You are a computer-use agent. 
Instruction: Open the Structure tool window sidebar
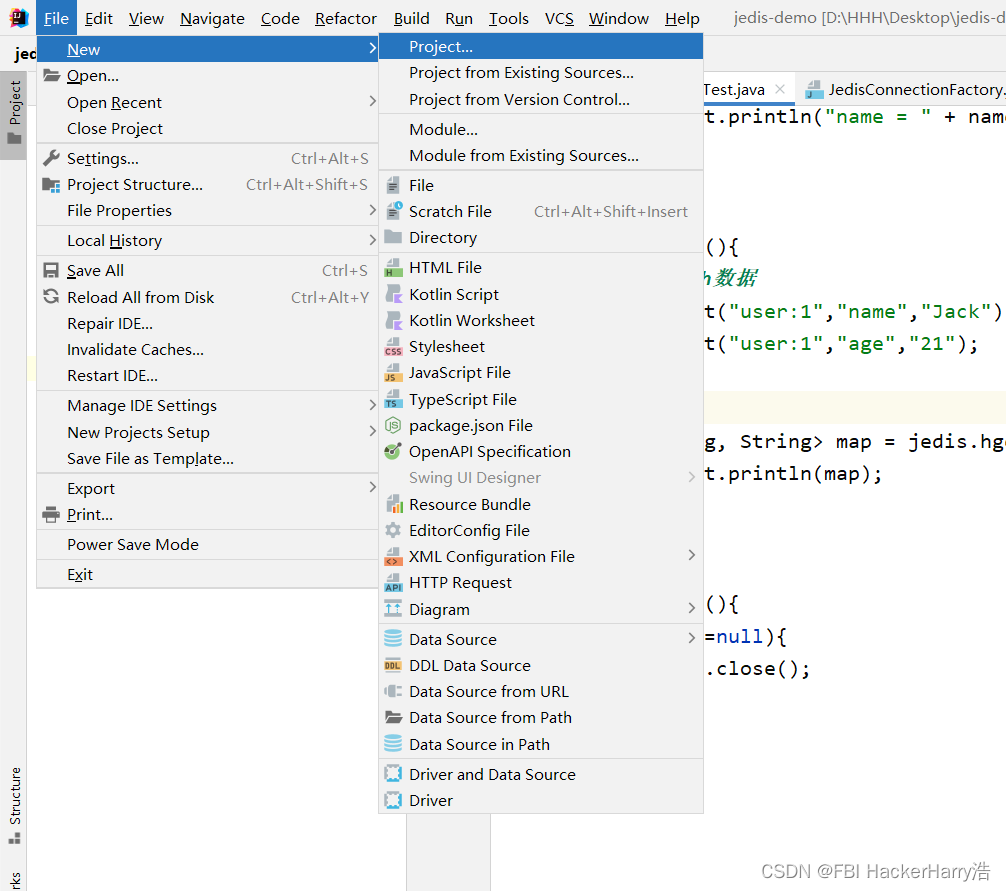tap(14, 806)
